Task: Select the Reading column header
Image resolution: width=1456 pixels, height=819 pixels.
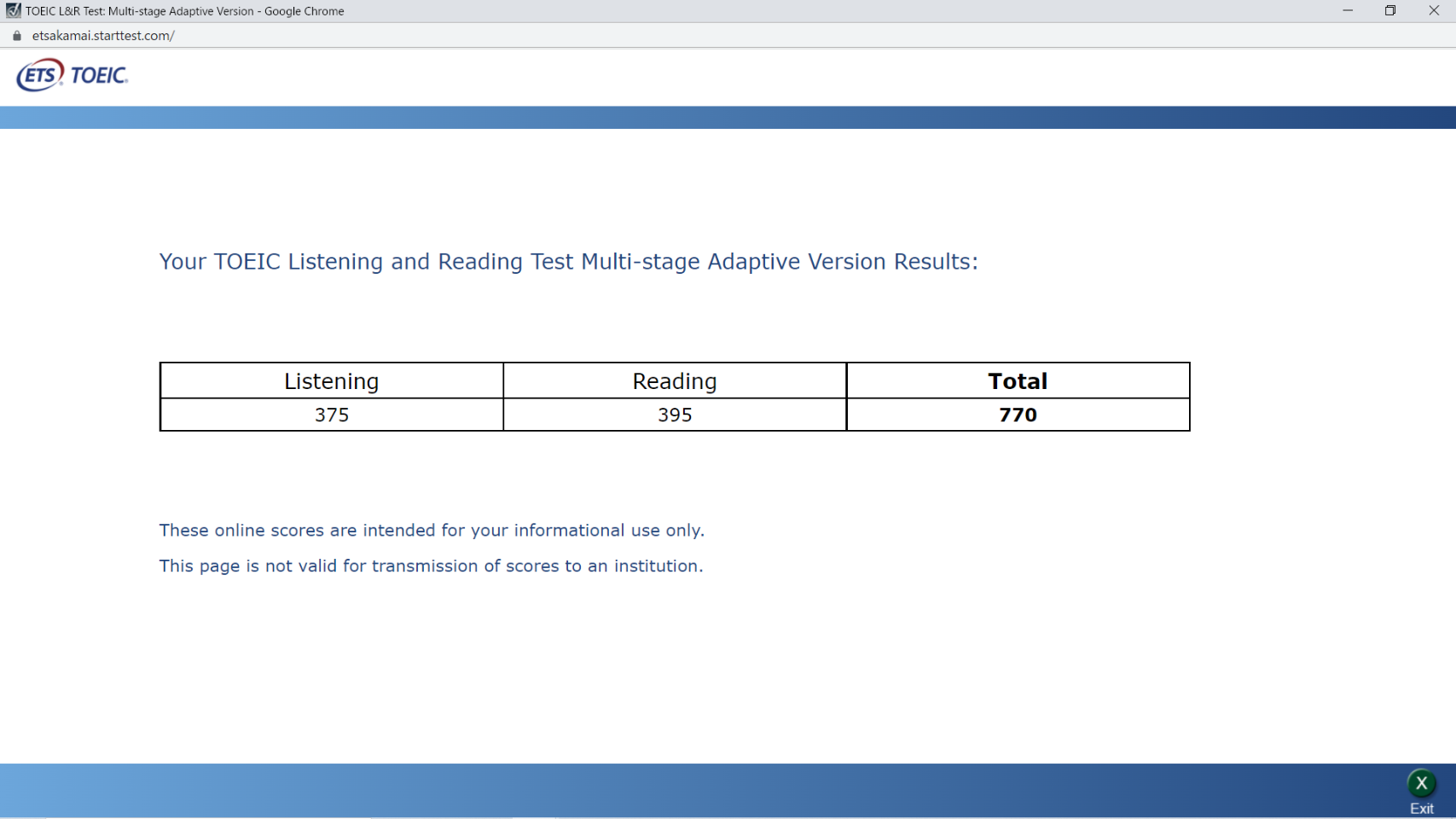Action: [x=674, y=381]
